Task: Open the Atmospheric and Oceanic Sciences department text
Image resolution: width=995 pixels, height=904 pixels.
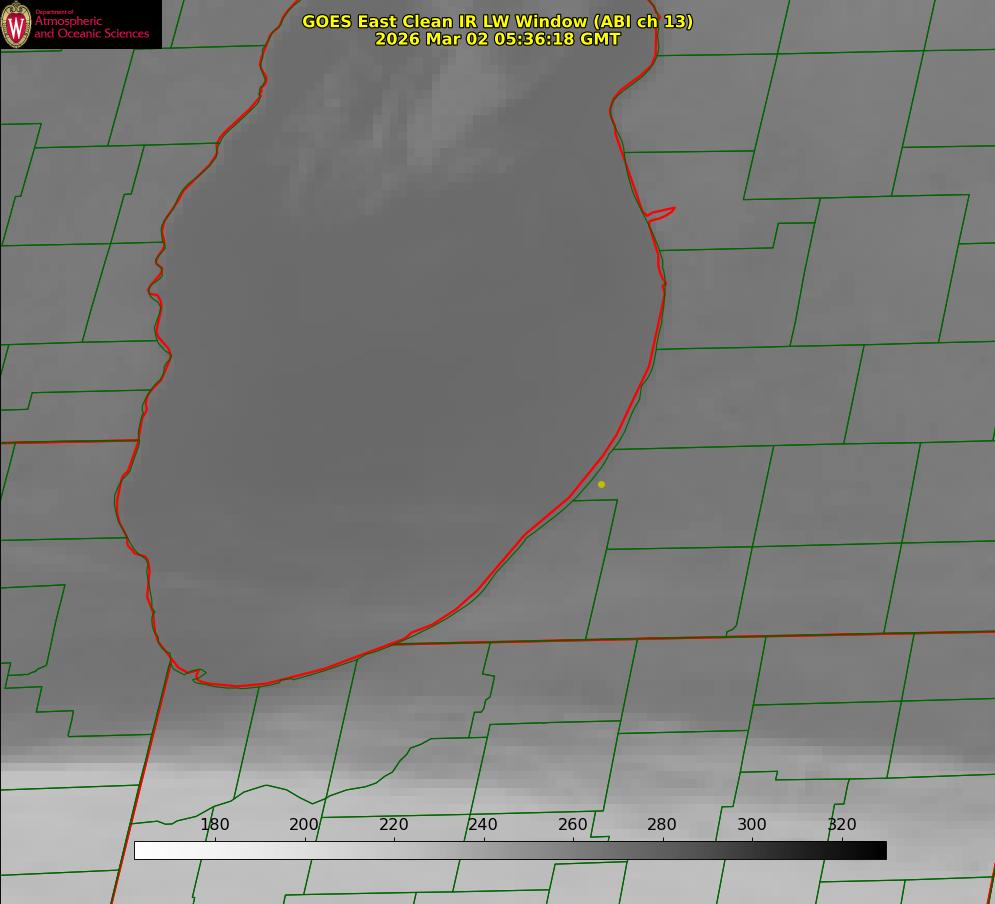Action: tap(92, 27)
